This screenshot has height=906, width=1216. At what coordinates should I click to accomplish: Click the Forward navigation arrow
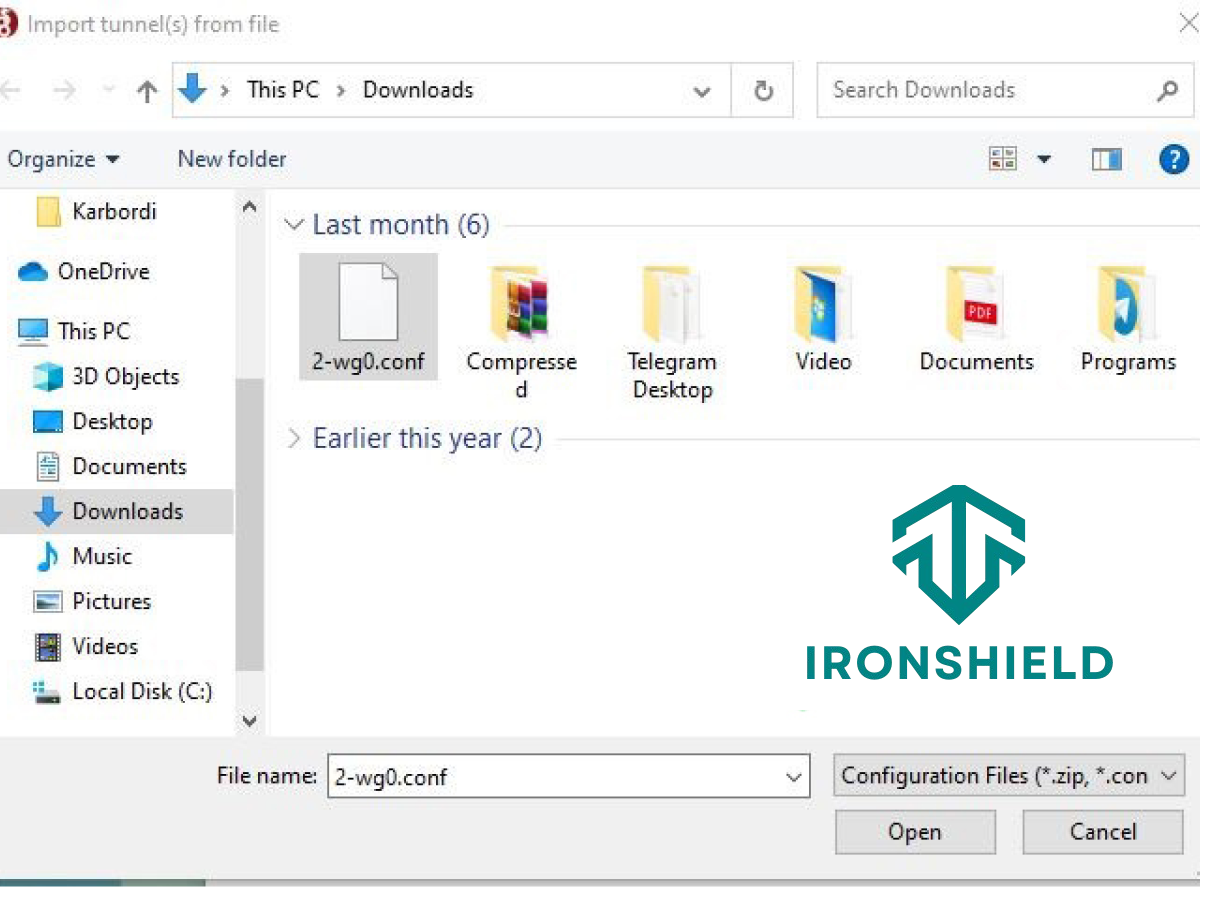tap(64, 91)
